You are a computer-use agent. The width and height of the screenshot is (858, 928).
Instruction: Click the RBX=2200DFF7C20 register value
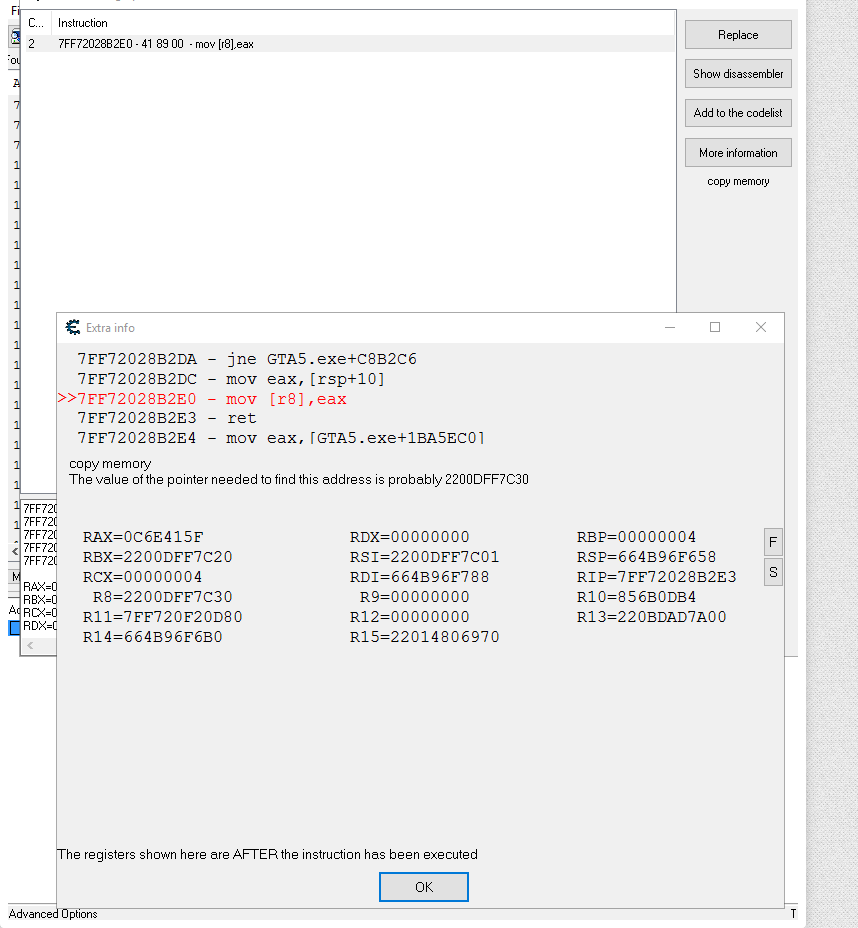click(x=157, y=557)
